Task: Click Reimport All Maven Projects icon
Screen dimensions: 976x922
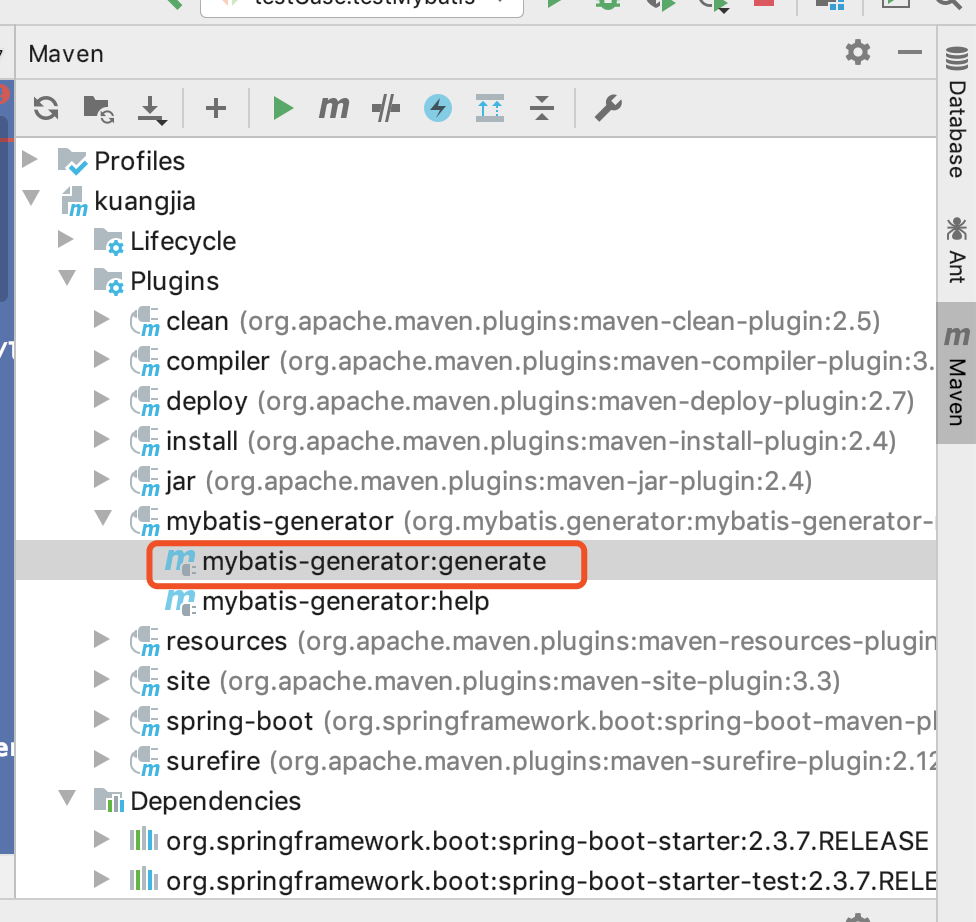Action: 46,108
